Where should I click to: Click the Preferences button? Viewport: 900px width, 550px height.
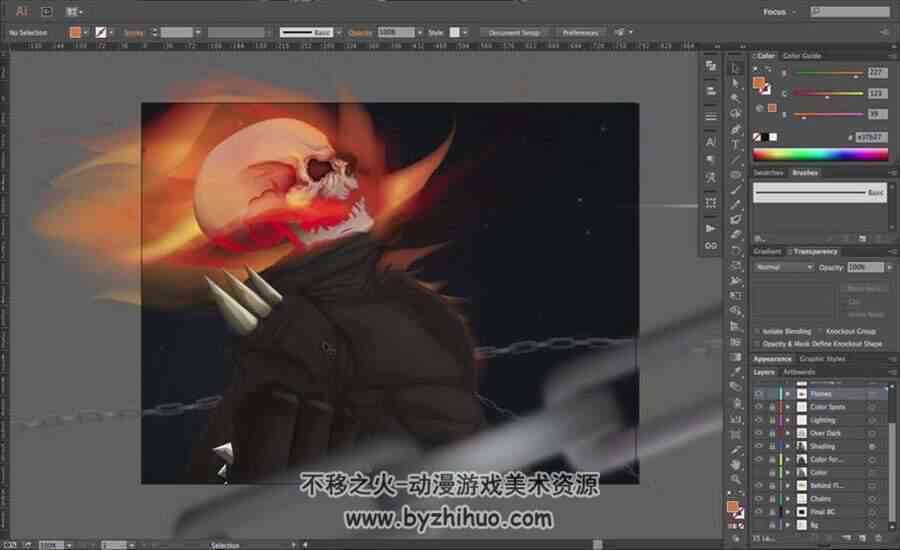pos(580,33)
